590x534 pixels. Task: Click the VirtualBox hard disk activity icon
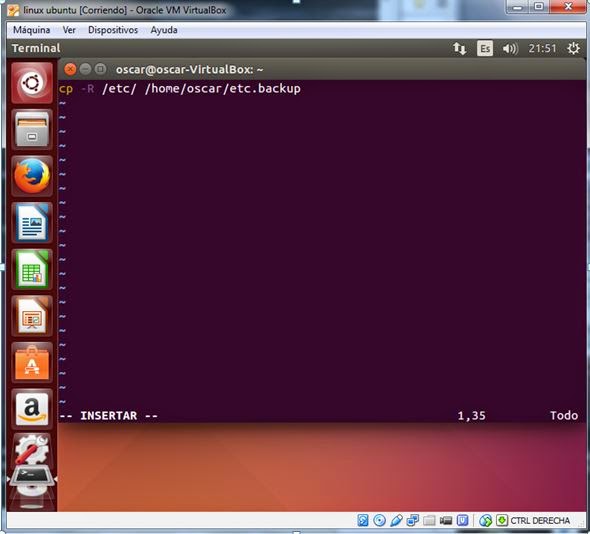[x=363, y=520]
